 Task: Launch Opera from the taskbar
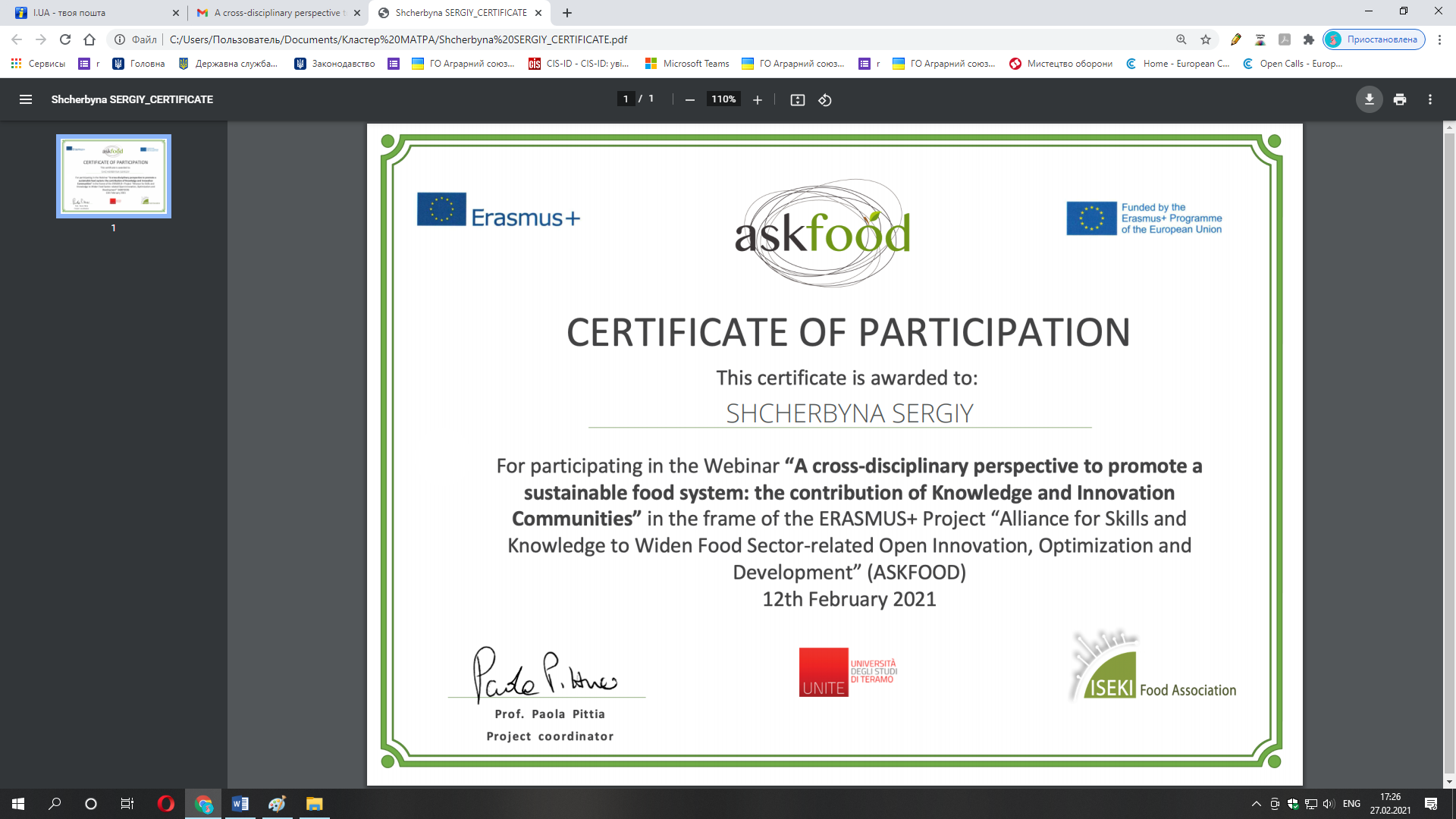[x=165, y=804]
